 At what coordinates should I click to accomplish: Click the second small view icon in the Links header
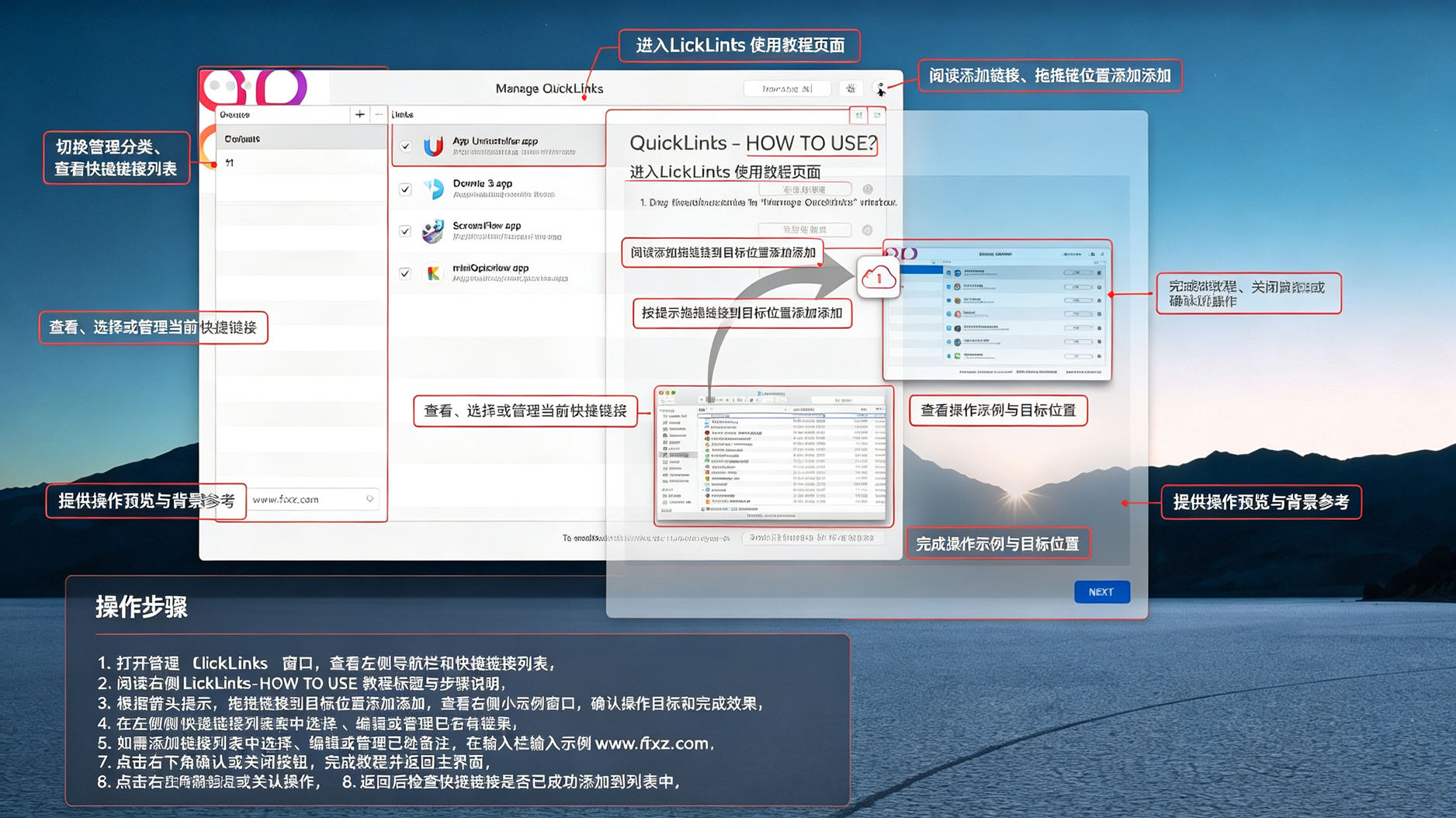click(877, 115)
